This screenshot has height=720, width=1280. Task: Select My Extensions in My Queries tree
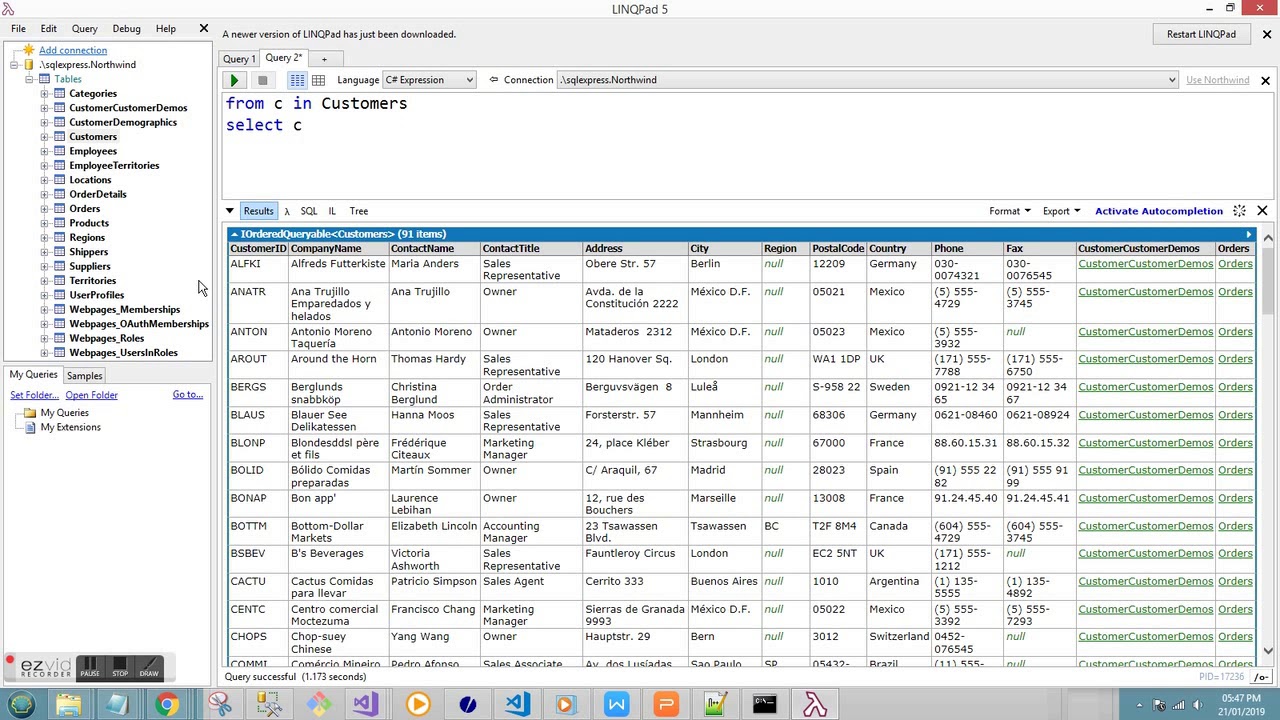70,427
